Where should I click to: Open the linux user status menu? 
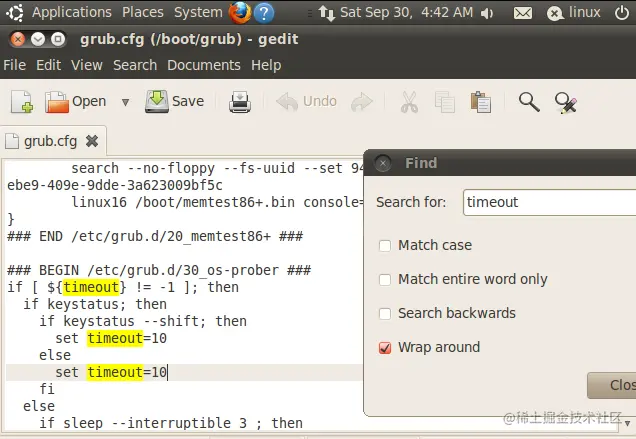coord(573,13)
